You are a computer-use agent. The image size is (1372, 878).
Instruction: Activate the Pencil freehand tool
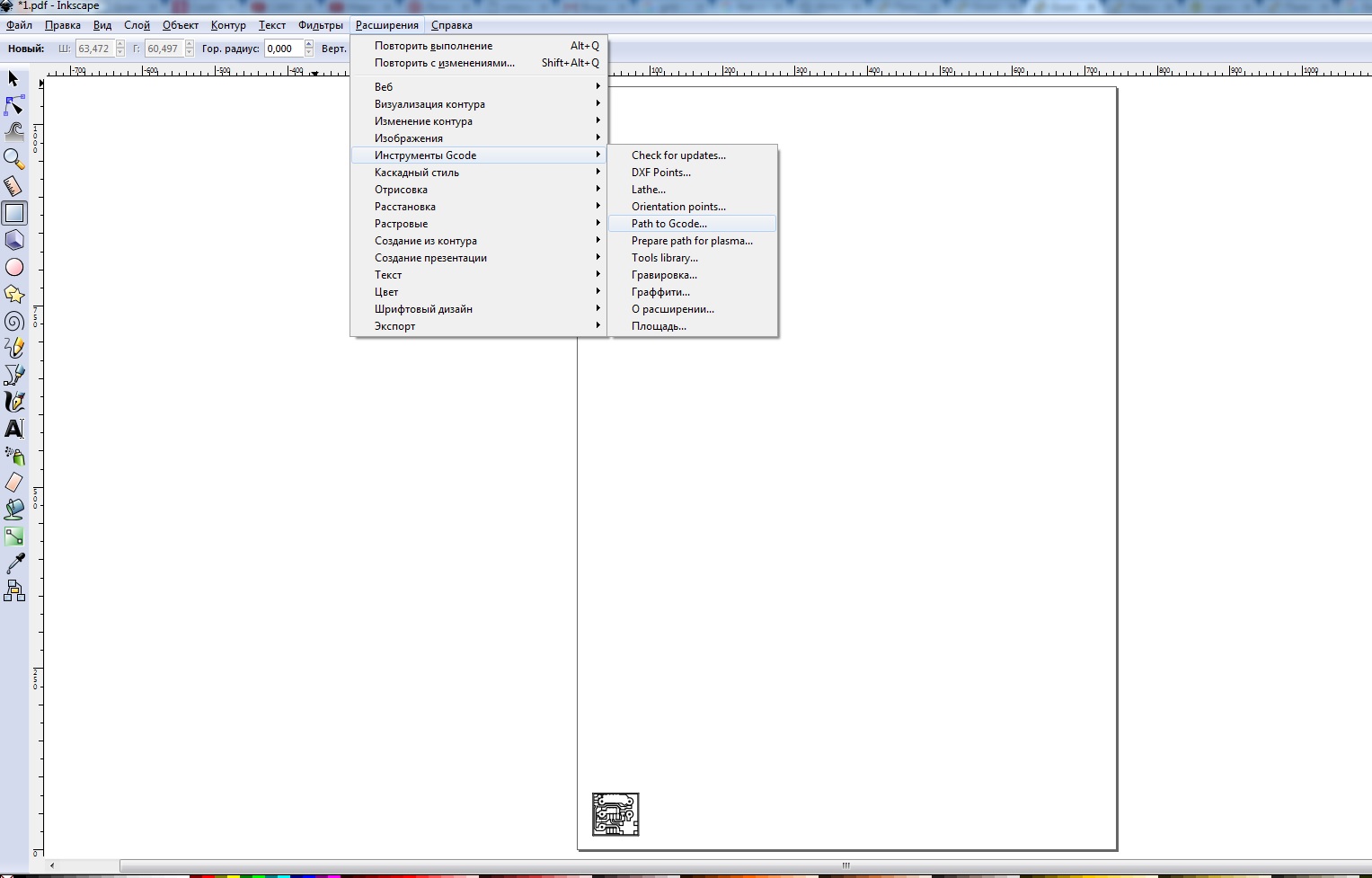pos(14,348)
